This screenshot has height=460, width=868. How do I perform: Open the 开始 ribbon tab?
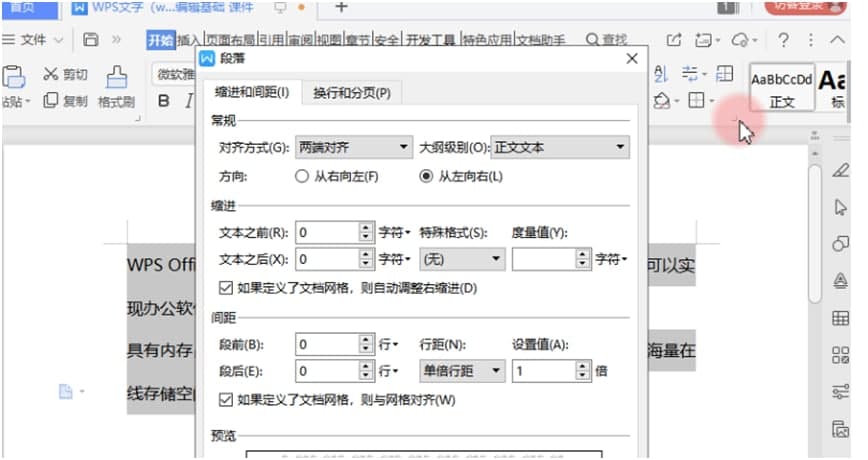(x=161, y=40)
